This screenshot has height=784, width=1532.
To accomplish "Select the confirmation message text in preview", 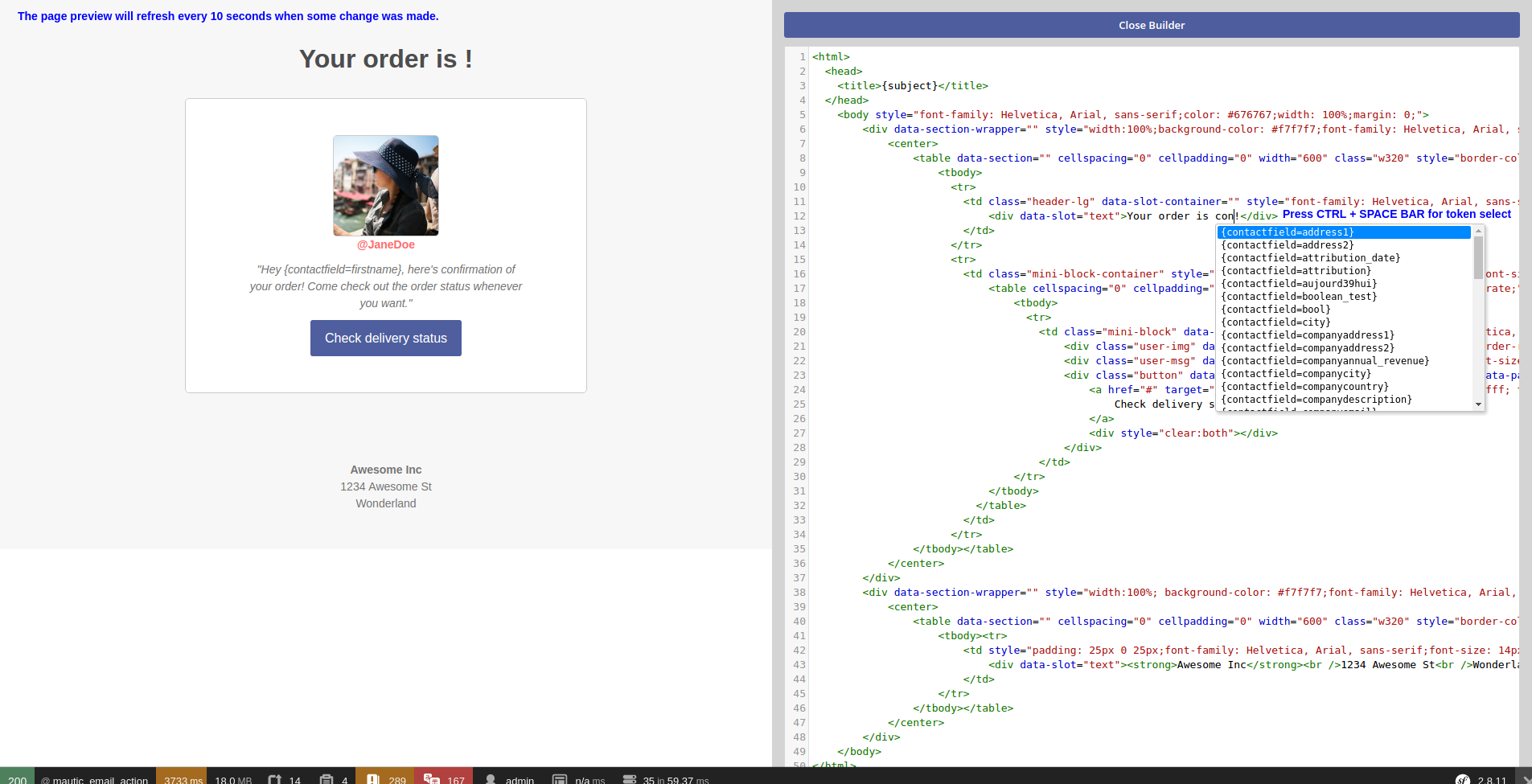I will click(386, 286).
